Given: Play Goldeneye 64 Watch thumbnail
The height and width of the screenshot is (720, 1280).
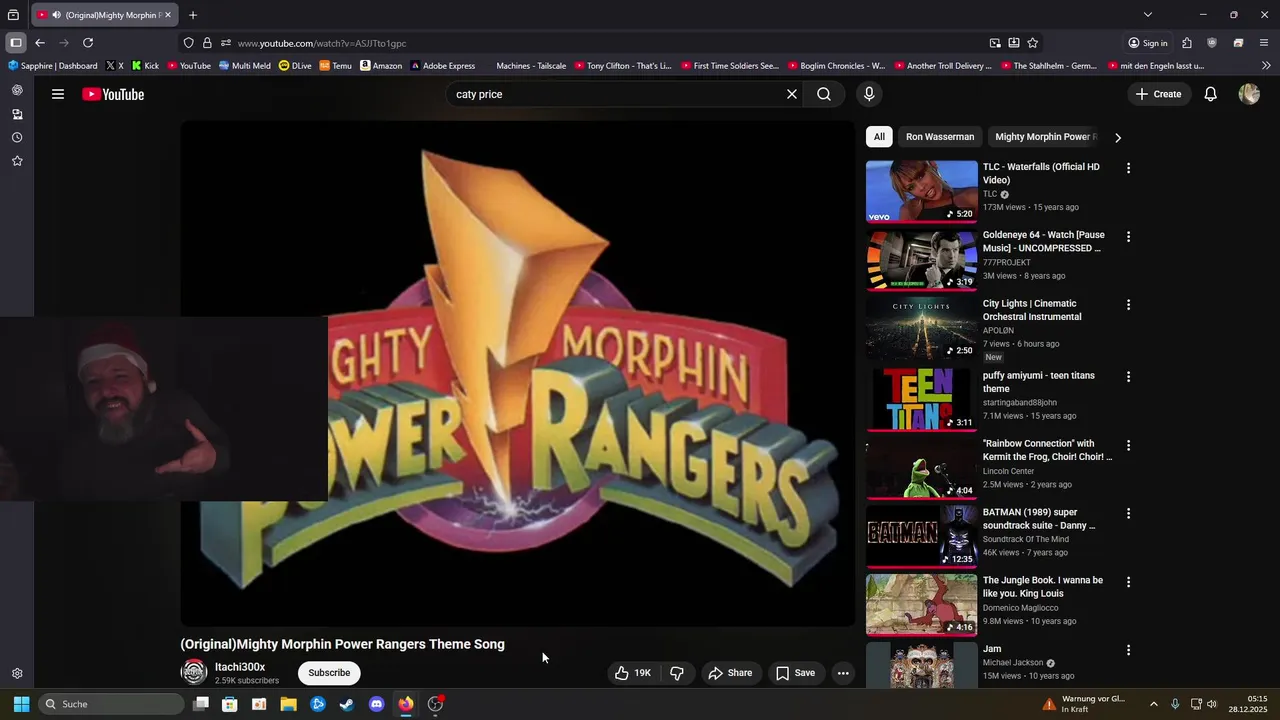Looking at the screenshot, I should pos(922,260).
